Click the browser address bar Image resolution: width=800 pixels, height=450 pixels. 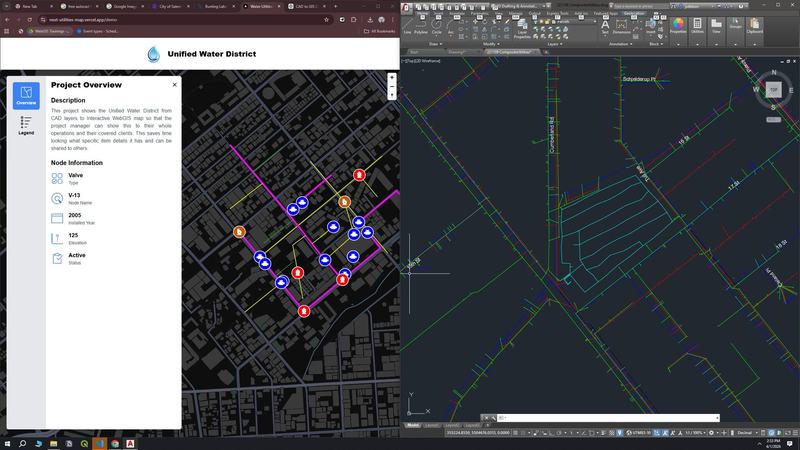184,19
